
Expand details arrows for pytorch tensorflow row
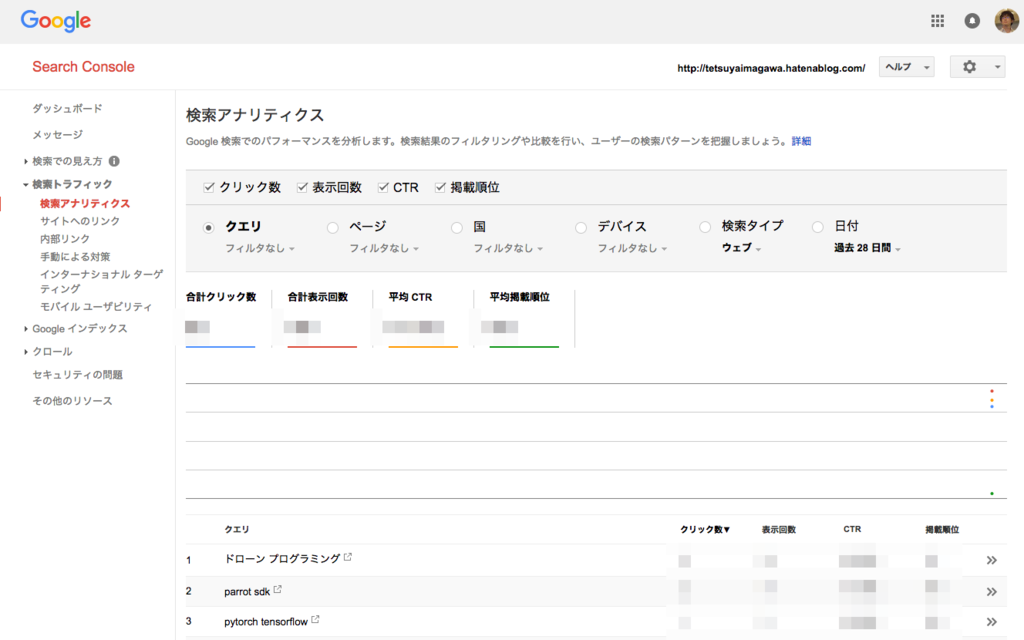tap(991, 622)
